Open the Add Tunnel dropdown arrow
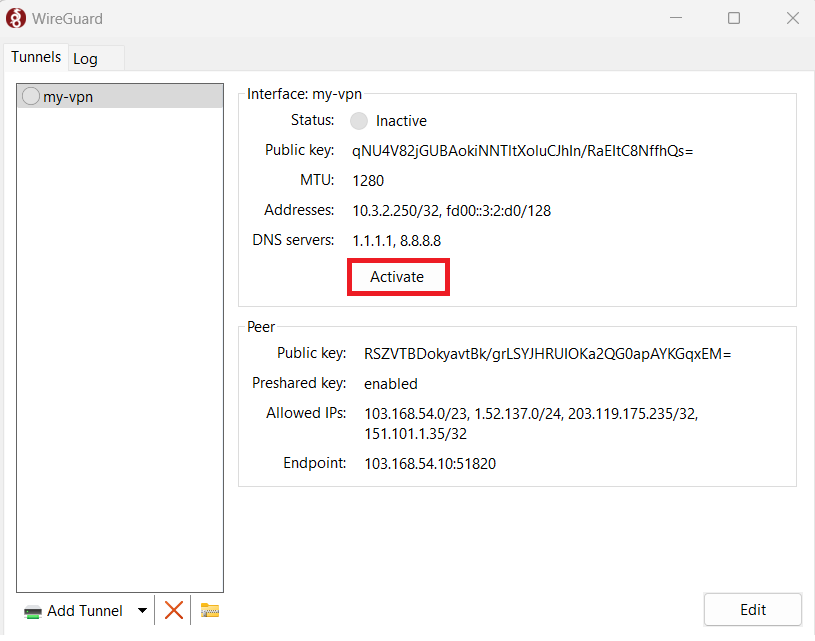 (x=142, y=610)
